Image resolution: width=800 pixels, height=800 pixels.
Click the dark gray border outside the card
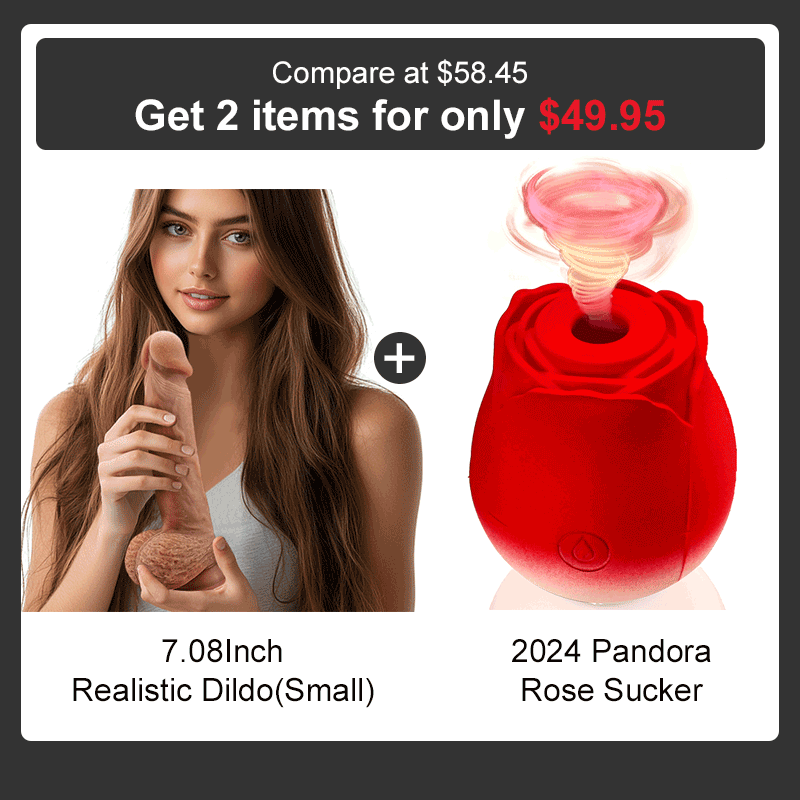click(x=400, y=770)
